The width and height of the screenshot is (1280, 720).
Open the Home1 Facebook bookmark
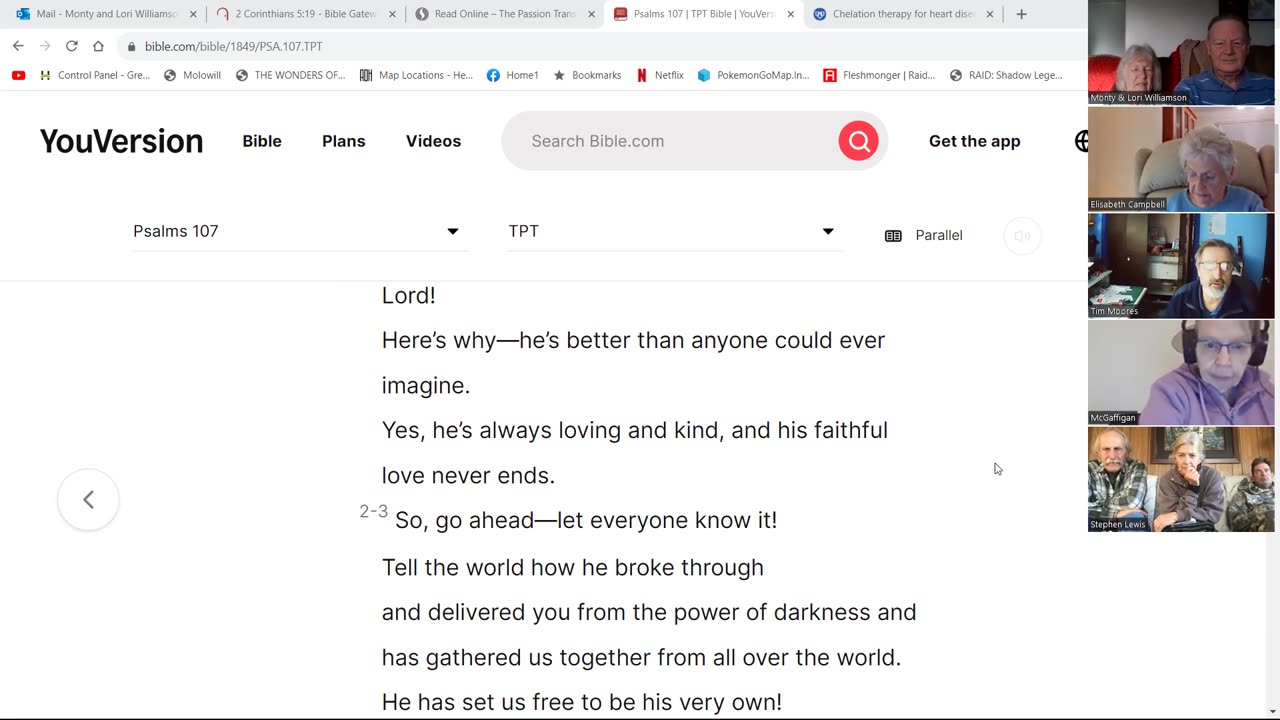[513, 75]
